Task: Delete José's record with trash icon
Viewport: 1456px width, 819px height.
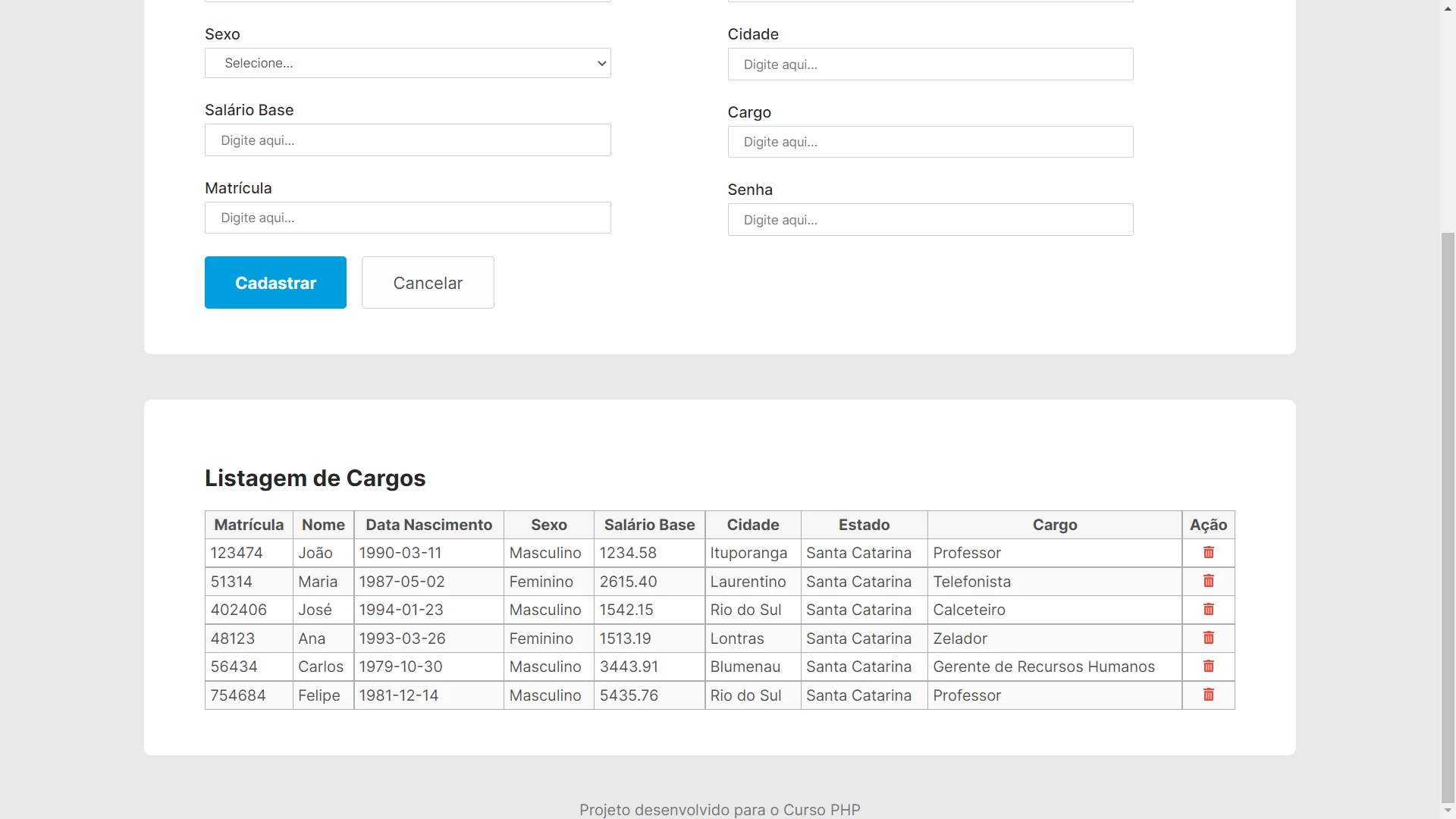Action: pos(1209,610)
